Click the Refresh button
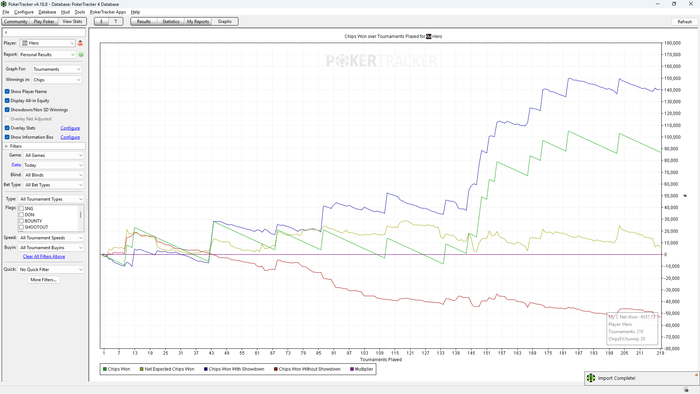Viewport: 700px width, 394px height. click(684, 21)
